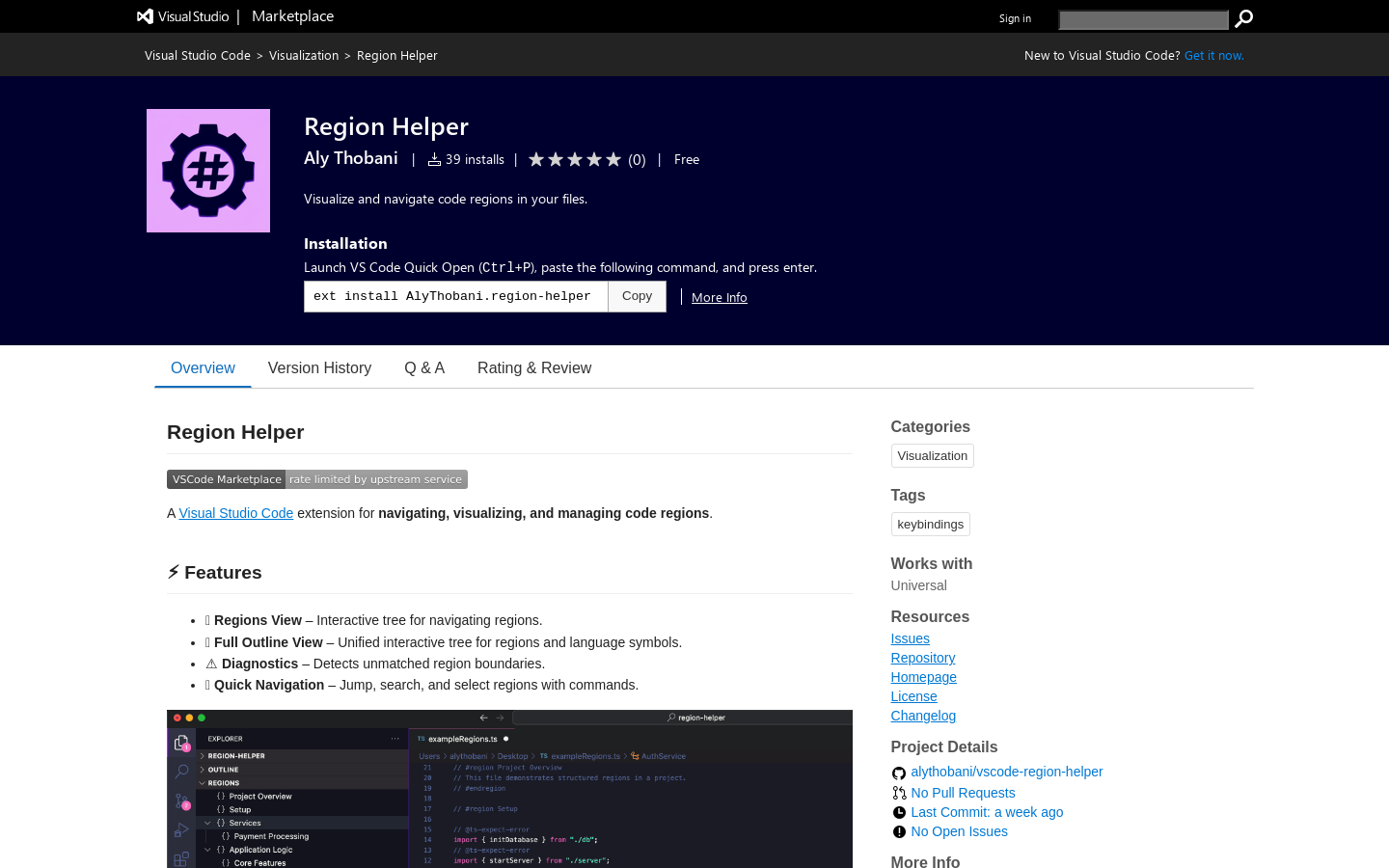Open the More Info link
This screenshot has width=1389, height=868.
[720, 297]
